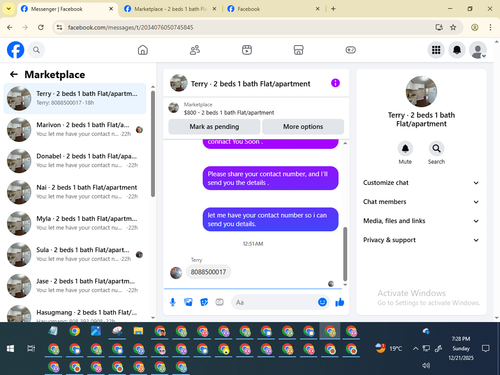
Task: Click the chat header title Terry
Action: tap(250, 84)
